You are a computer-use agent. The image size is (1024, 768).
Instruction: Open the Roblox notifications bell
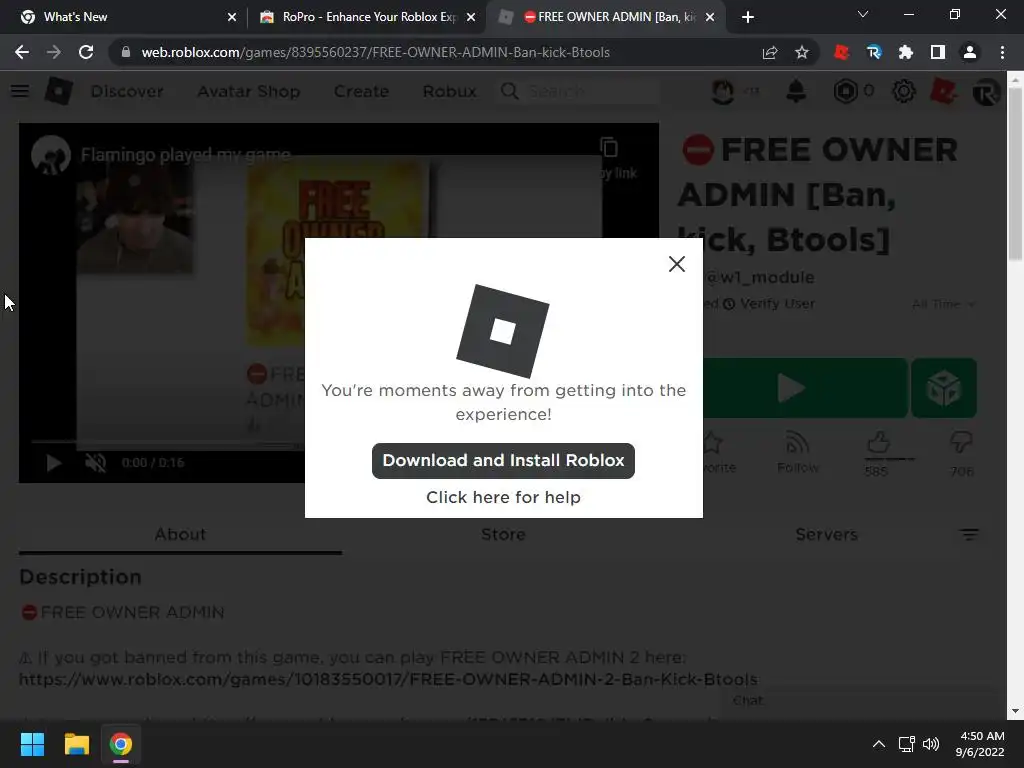pyautogui.click(x=795, y=91)
